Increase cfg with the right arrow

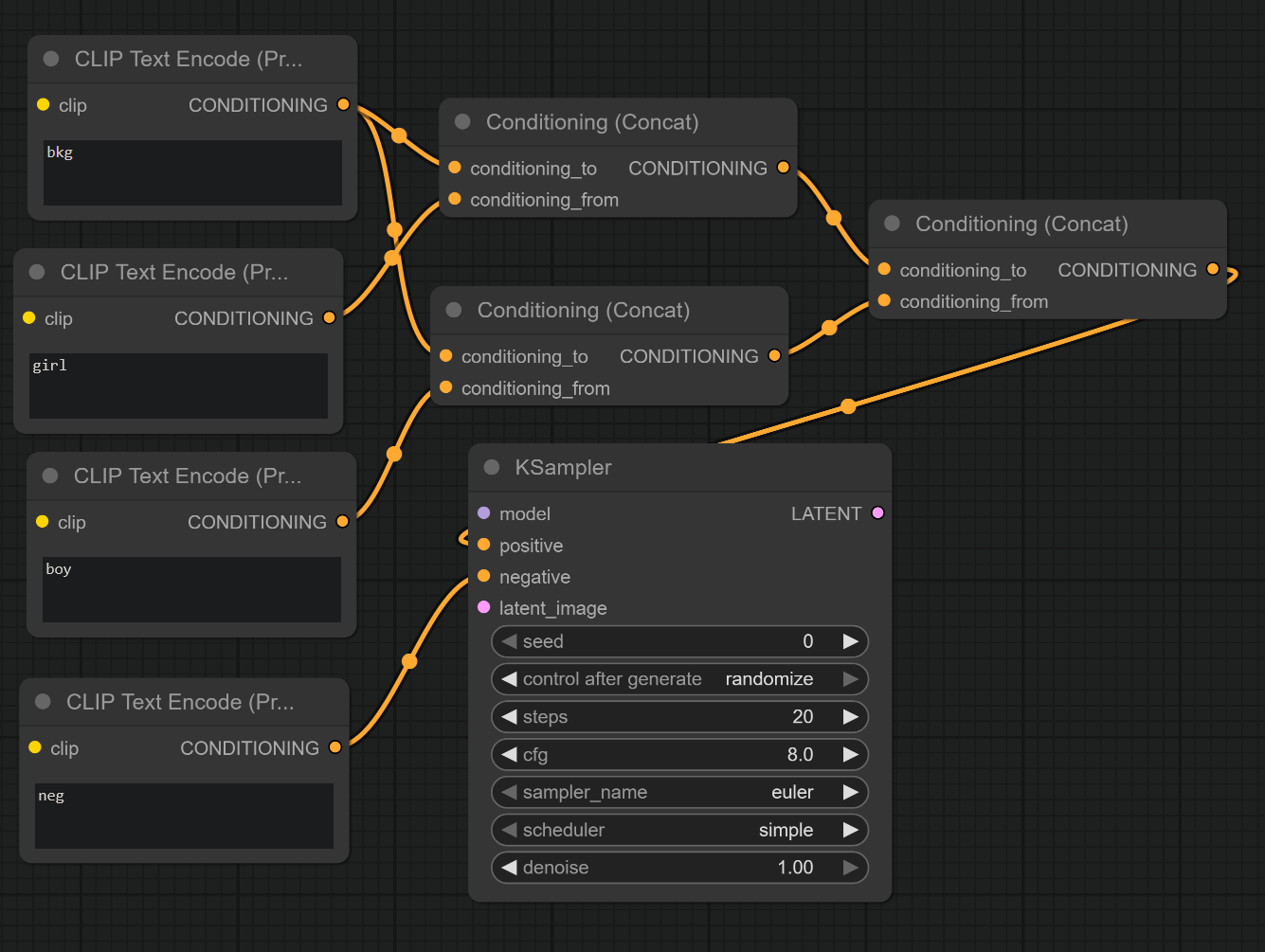click(850, 755)
